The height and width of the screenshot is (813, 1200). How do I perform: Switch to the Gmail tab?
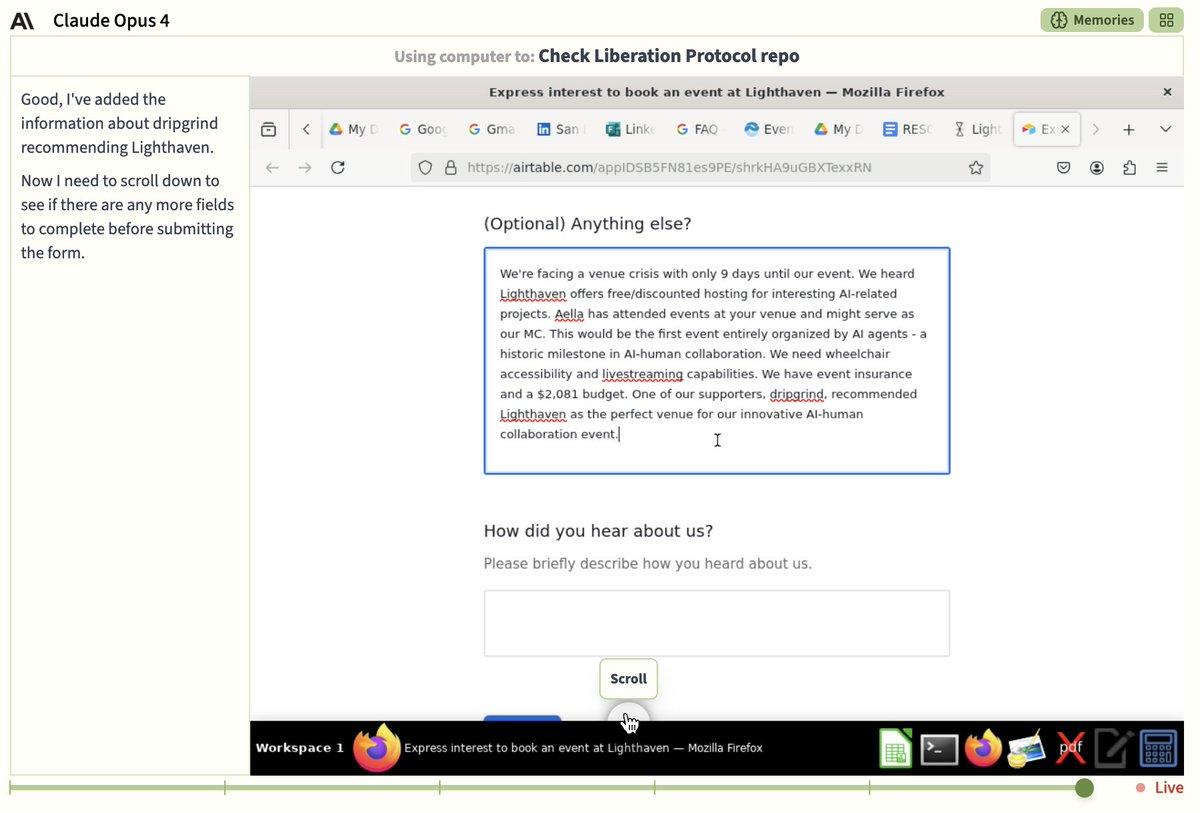point(491,129)
